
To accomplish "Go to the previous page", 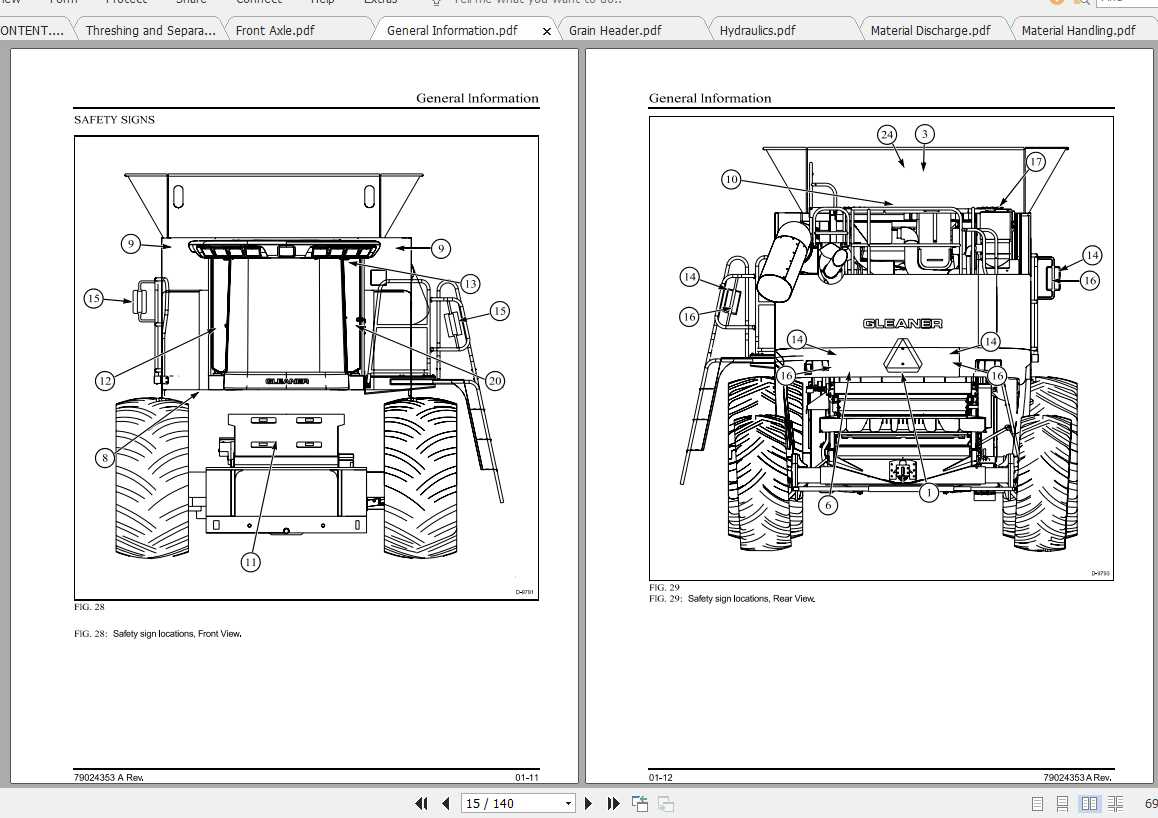I will [x=445, y=803].
